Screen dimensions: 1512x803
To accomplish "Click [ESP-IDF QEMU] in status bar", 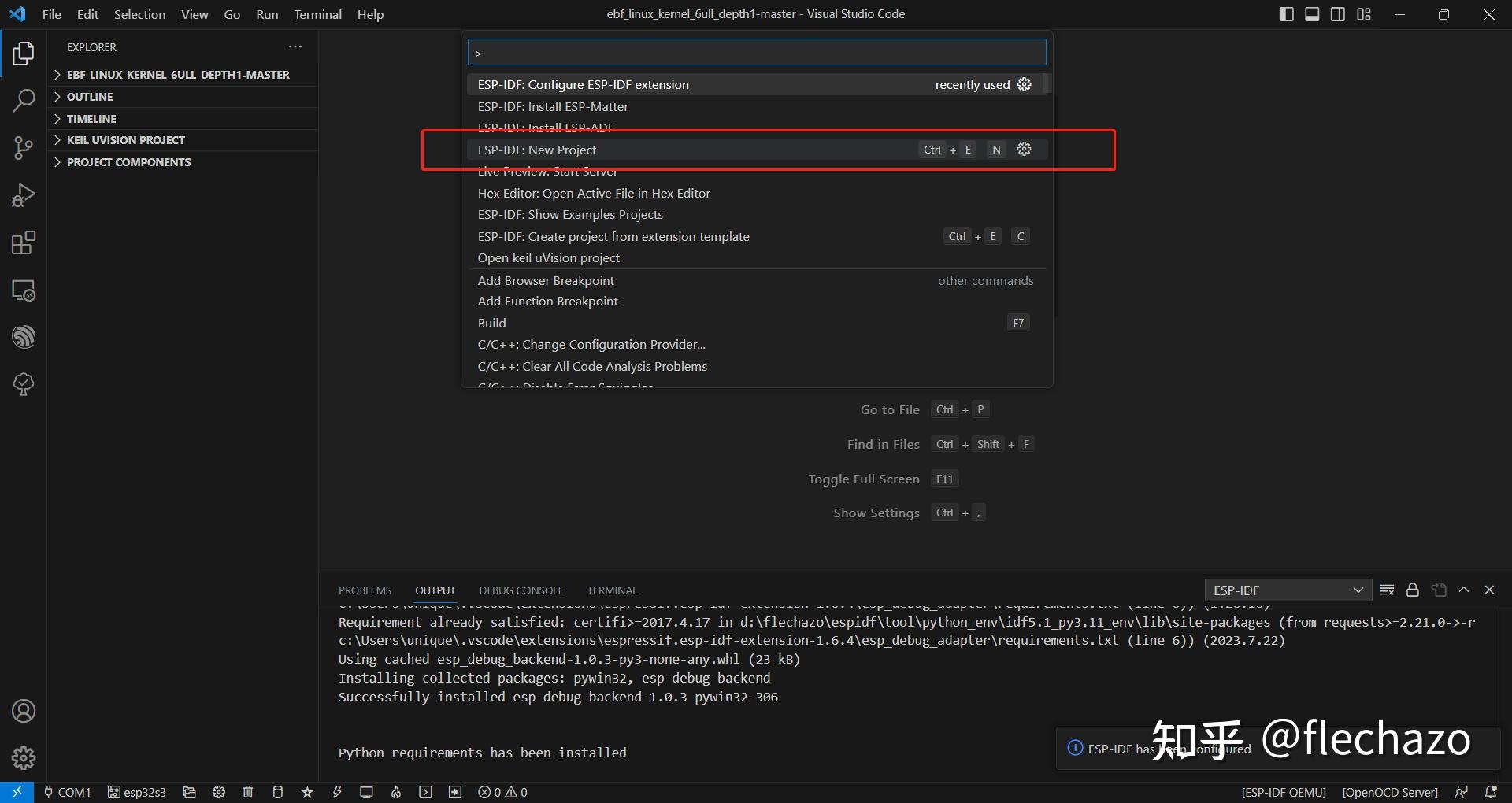I will (1284, 792).
